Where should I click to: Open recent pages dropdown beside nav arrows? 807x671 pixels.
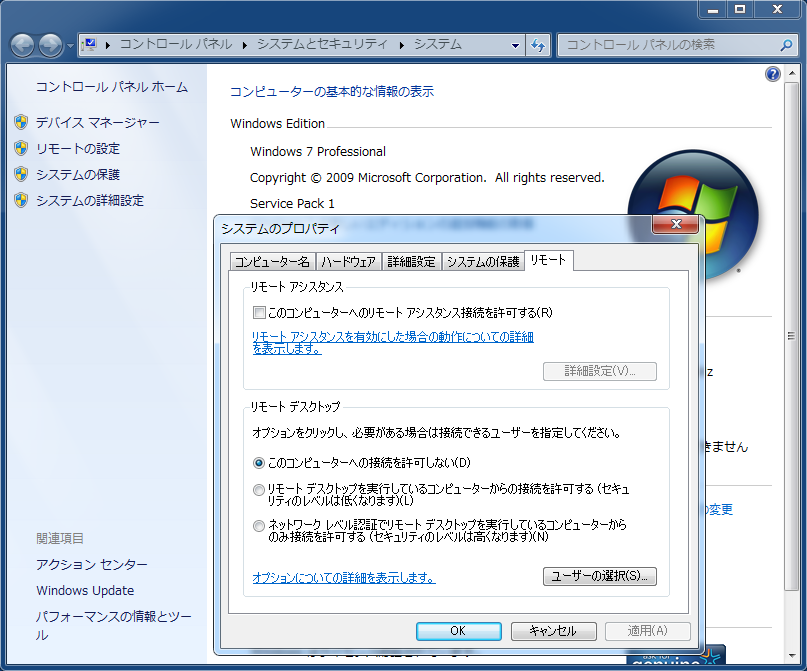(71, 45)
